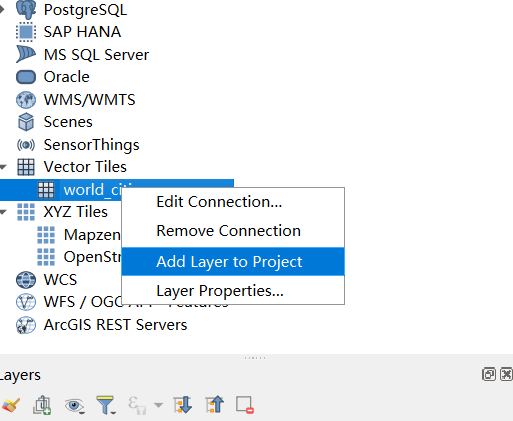Click the splitter handle above Layers panel
Image resolution: width=513 pixels, height=421 pixels.
(x=255, y=358)
